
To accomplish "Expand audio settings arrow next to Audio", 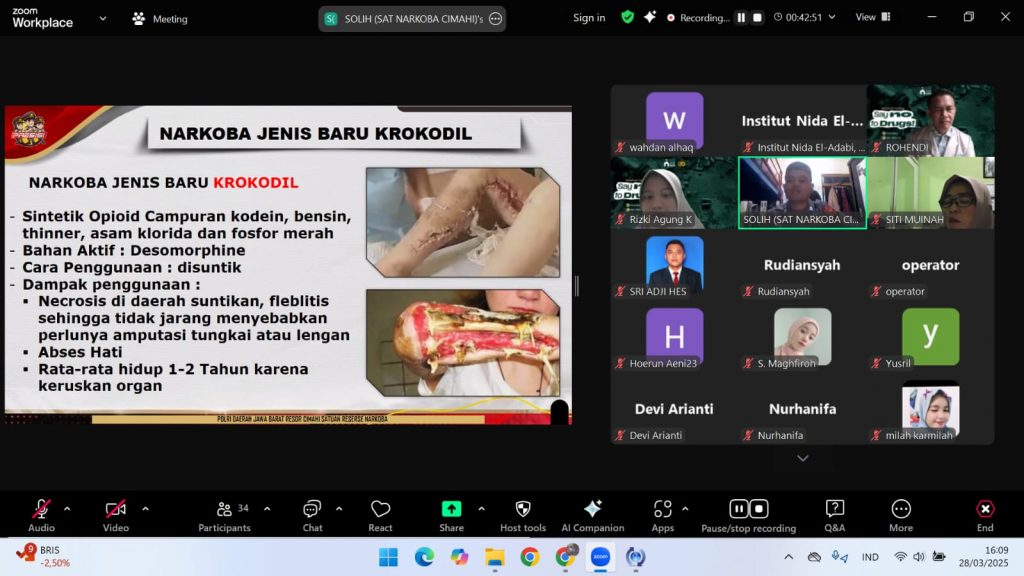I will tap(67, 508).
